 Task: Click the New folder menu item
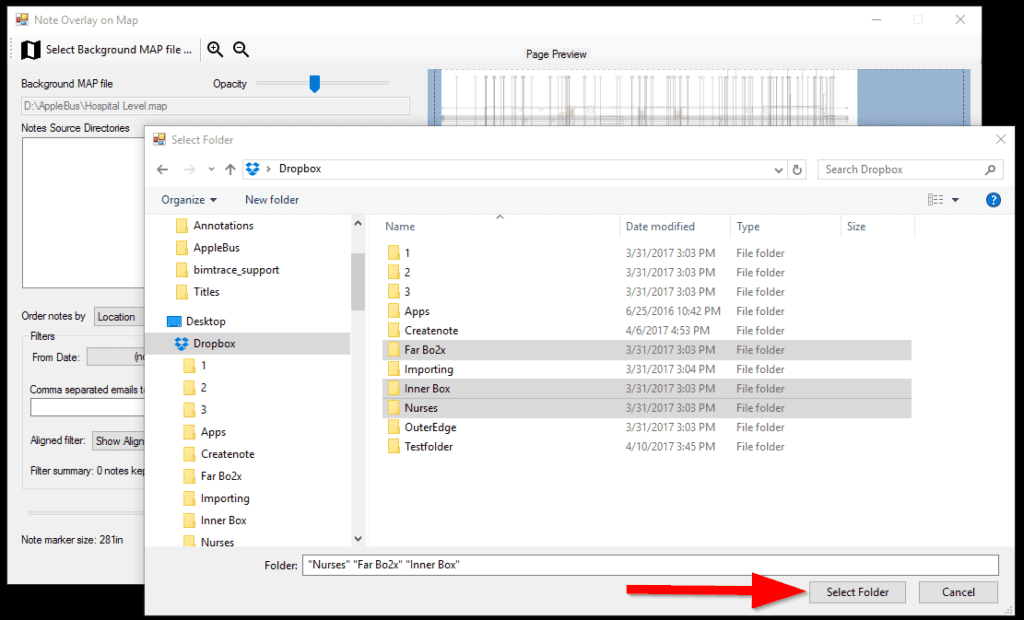tap(272, 200)
